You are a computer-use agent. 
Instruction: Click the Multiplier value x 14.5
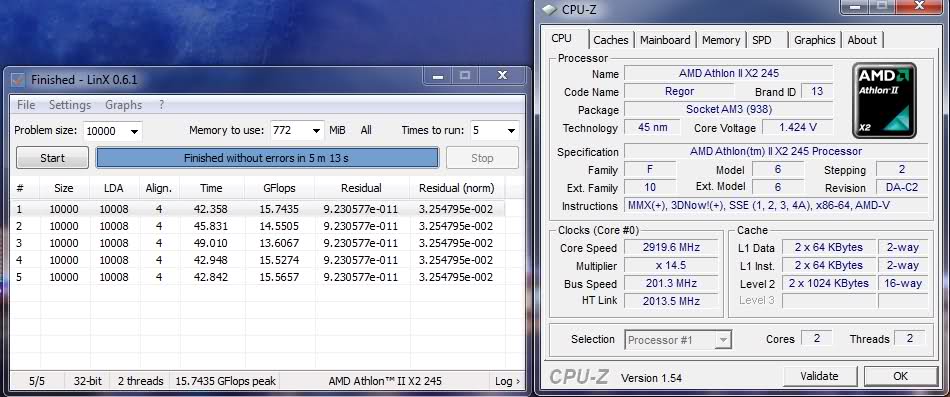(671, 265)
